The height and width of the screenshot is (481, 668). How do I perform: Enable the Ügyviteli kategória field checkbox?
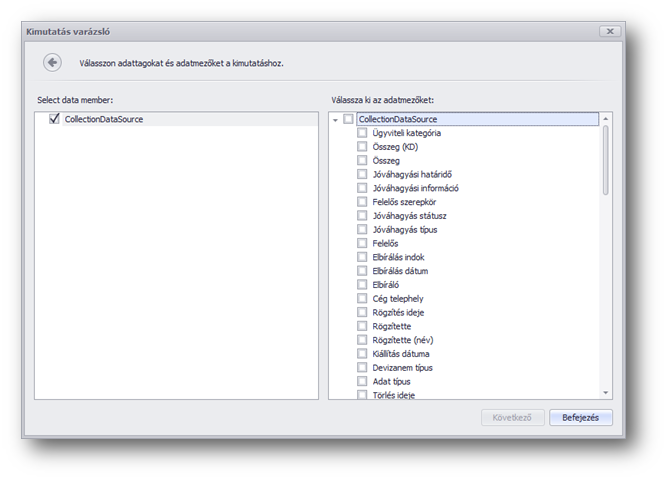(362, 133)
